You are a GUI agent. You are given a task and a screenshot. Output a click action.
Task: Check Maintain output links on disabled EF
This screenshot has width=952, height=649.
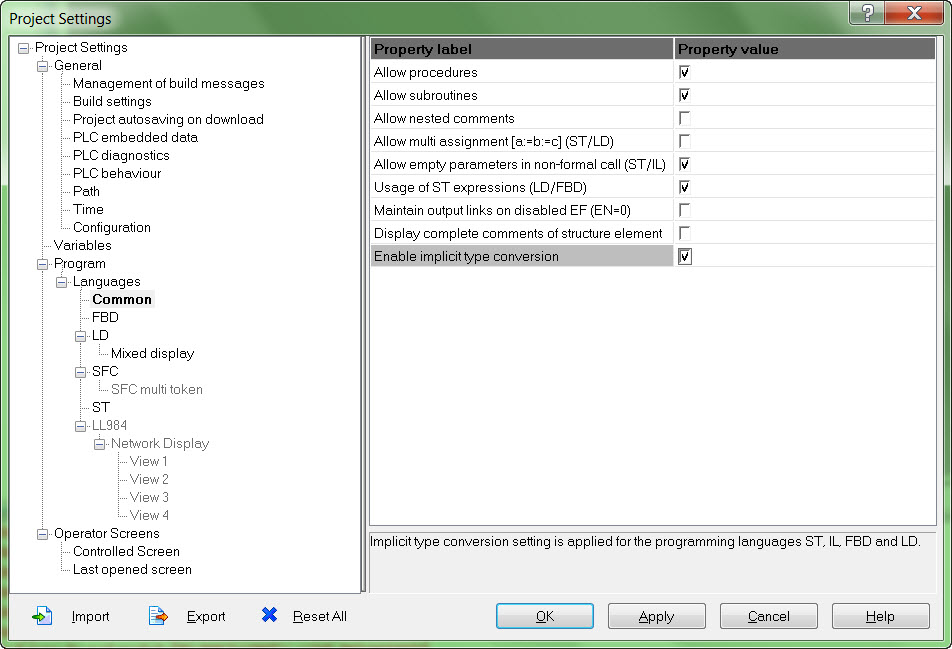coord(684,210)
